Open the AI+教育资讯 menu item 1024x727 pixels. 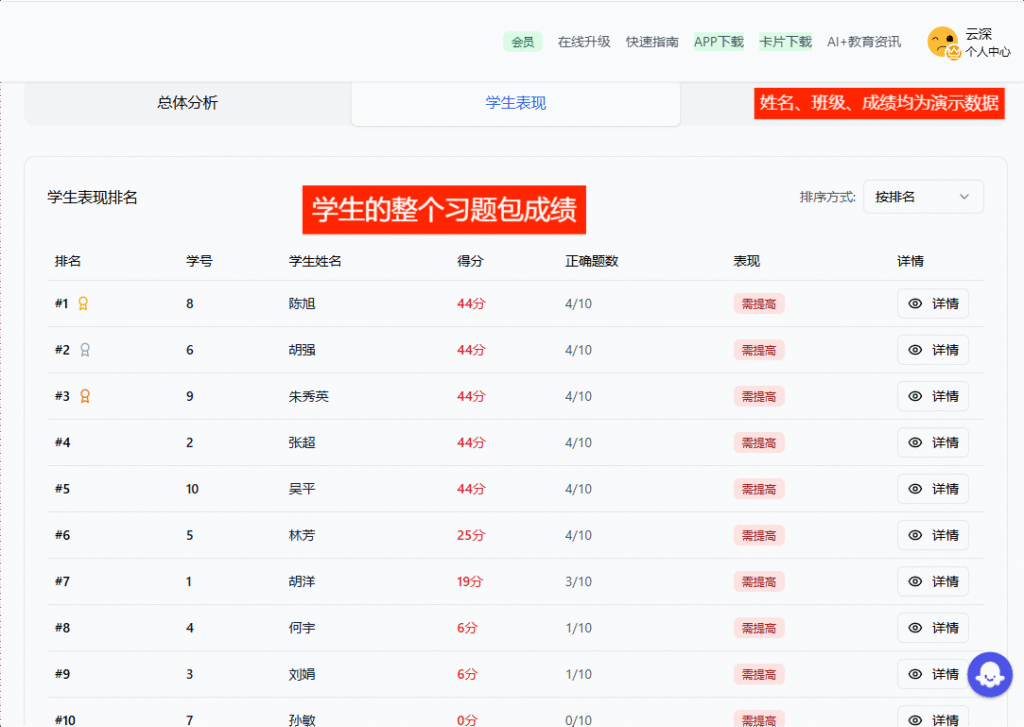tap(864, 42)
